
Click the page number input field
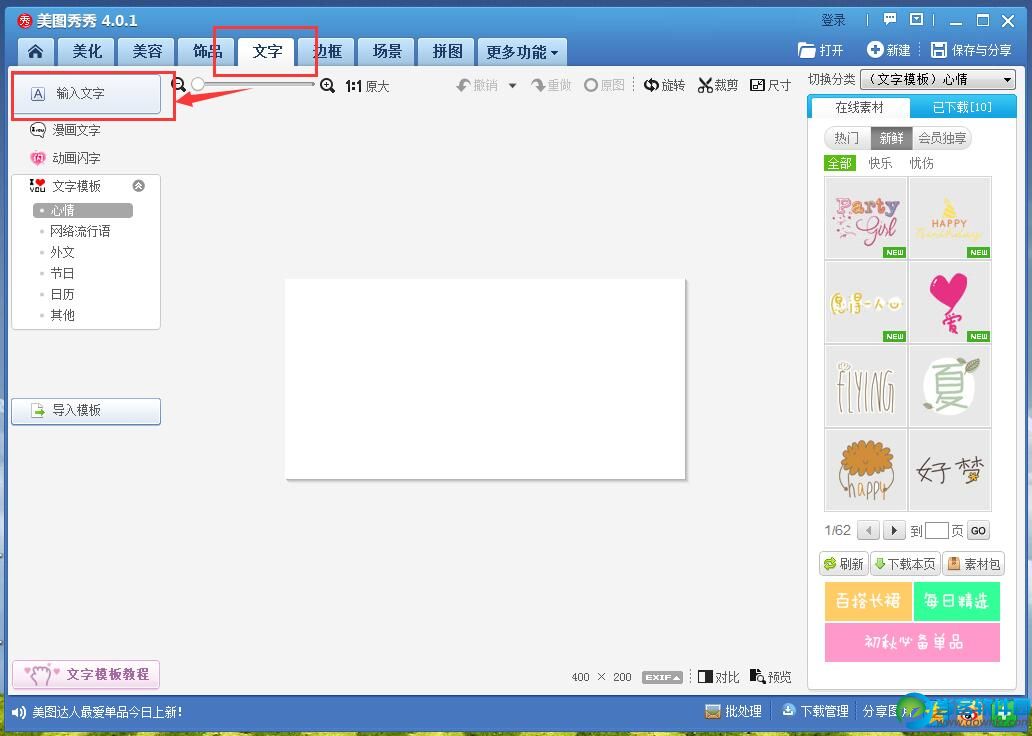pyautogui.click(x=937, y=531)
